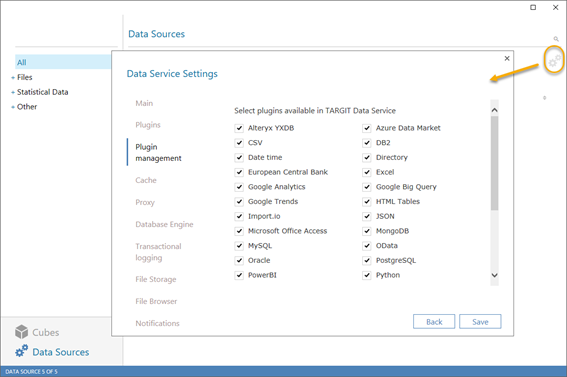Click the Cubes box icon

click(x=22, y=332)
